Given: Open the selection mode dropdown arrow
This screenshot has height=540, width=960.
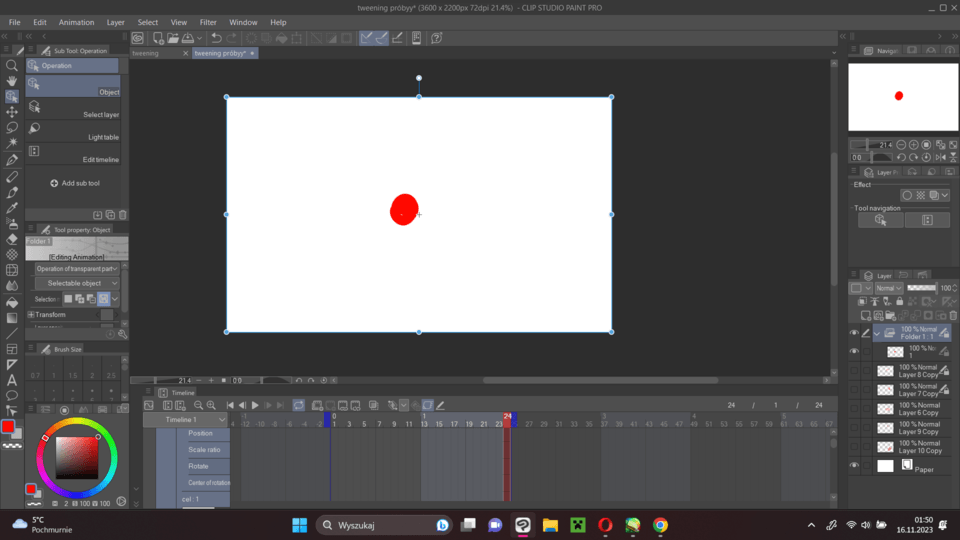Looking at the screenshot, I should pyautogui.click(x=114, y=299).
